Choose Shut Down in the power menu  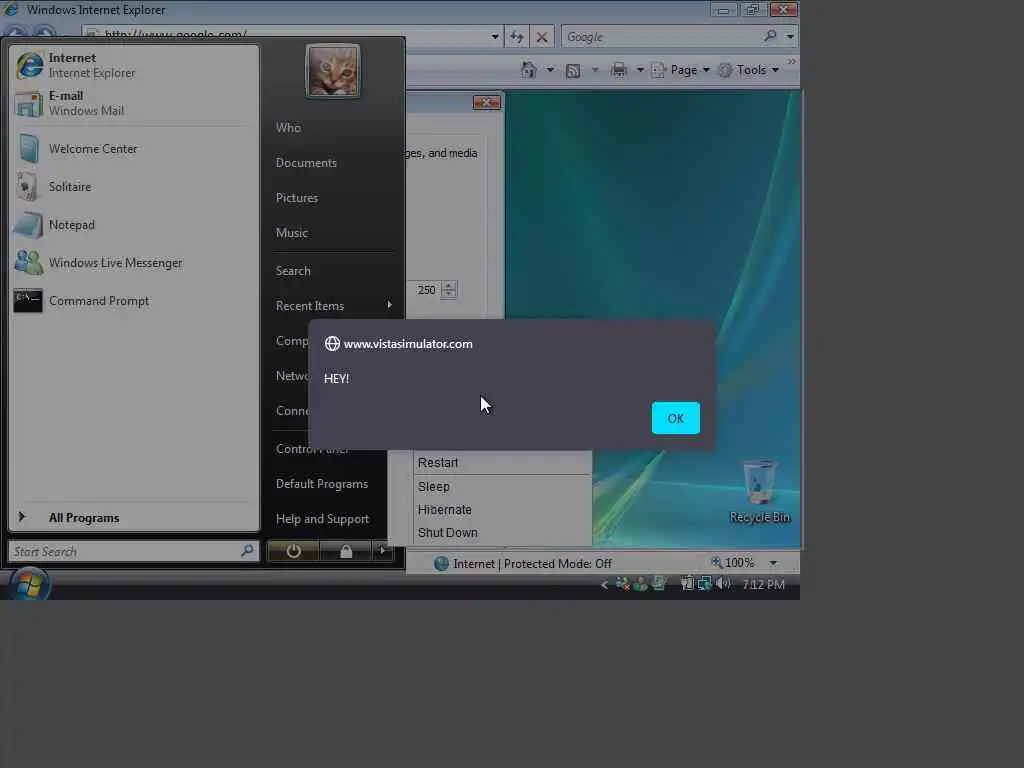click(x=503, y=533)
